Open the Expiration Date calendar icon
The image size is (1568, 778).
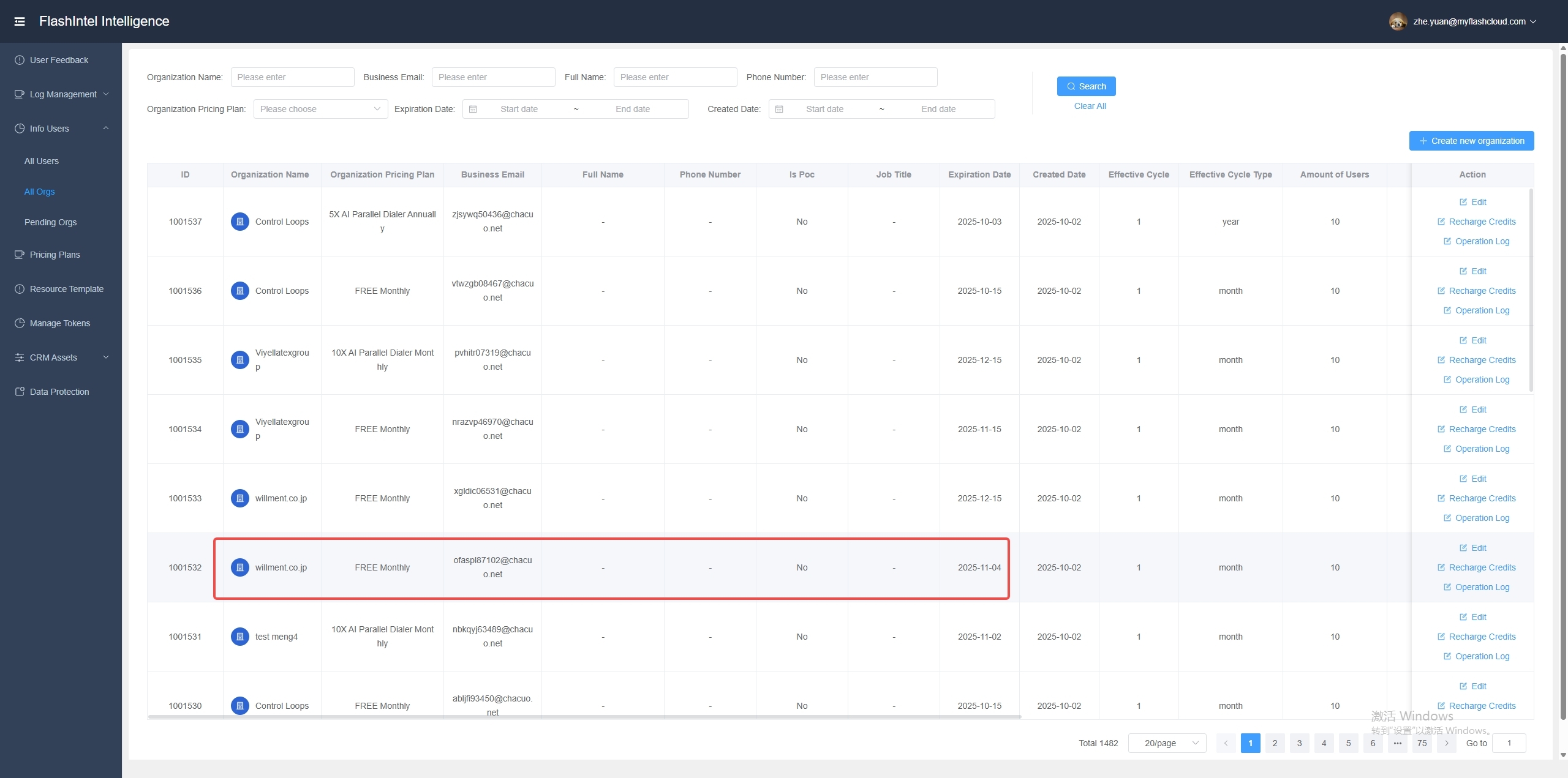(473, 109)
